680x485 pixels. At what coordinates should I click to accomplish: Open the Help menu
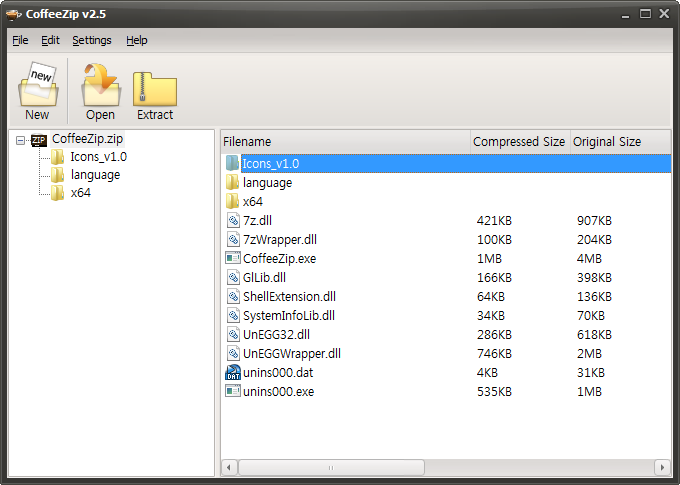click(x=137, y=40)
